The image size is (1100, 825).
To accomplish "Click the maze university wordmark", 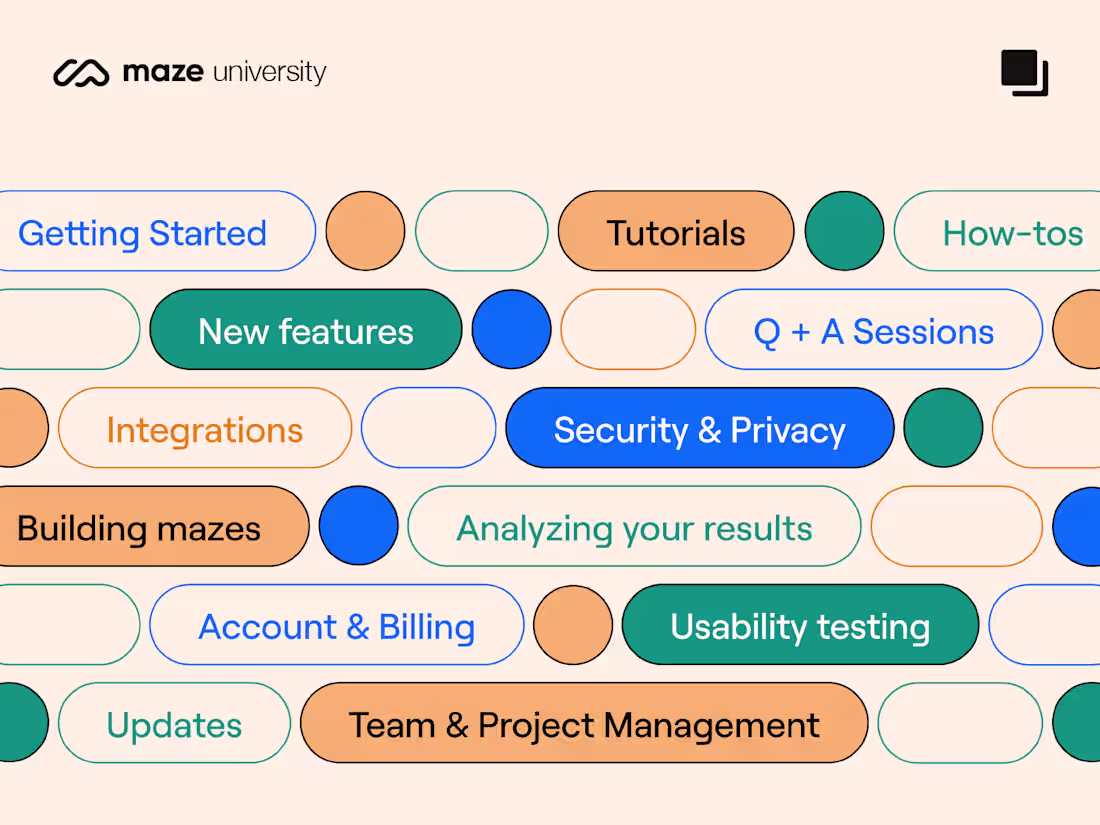I will (x=224, y=72).
